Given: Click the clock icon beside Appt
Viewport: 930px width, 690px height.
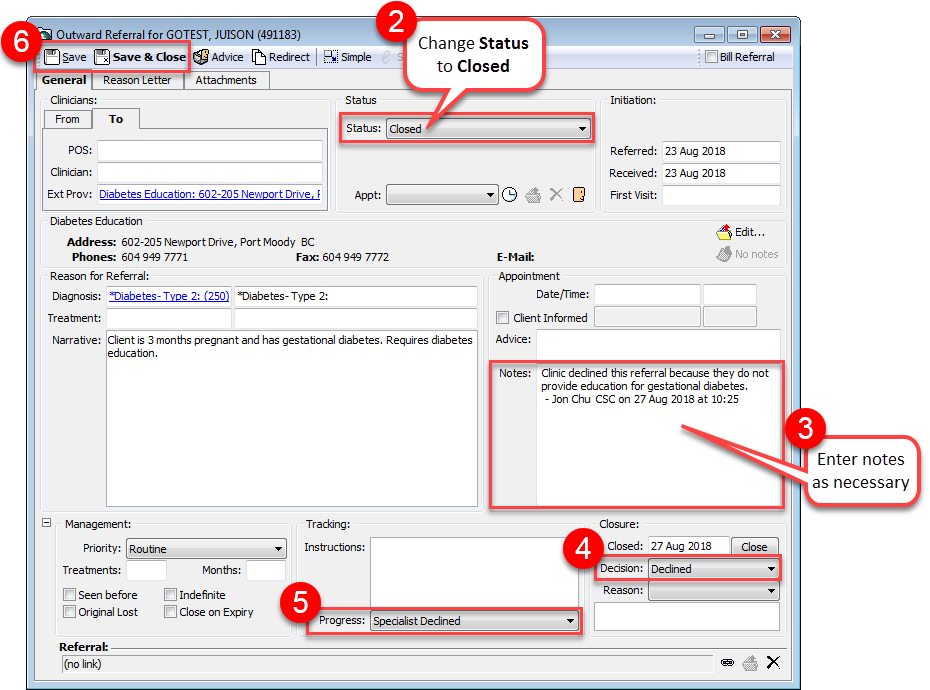Looking at the screenshot, I should pyautogui.click(x=510, y=195).
